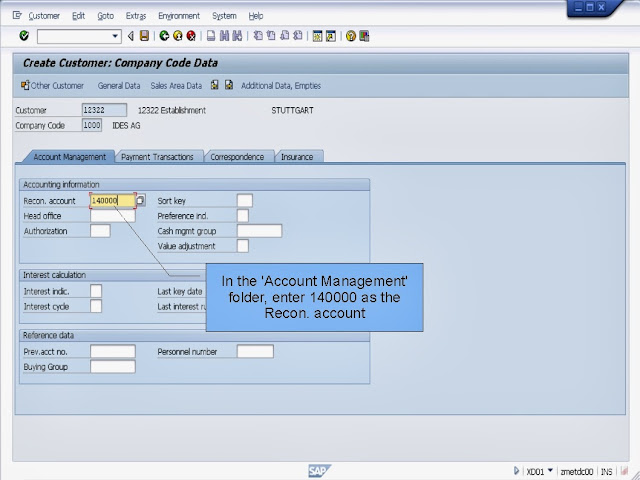The width and height of the screenshot is (640, 480).
Task: Click the green Enter checkmark icon
Action: (24, 36)
